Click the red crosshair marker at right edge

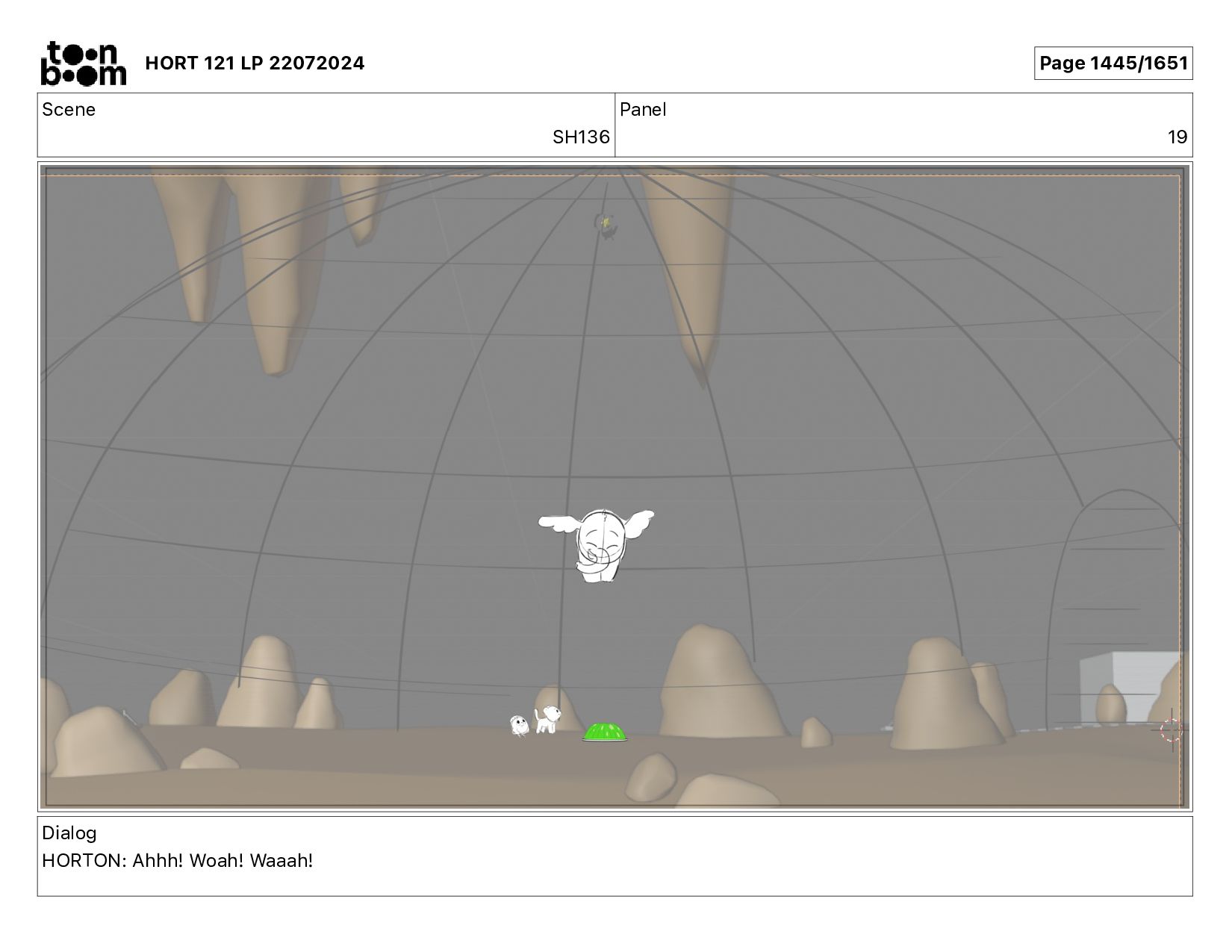tap(1172, 730)
